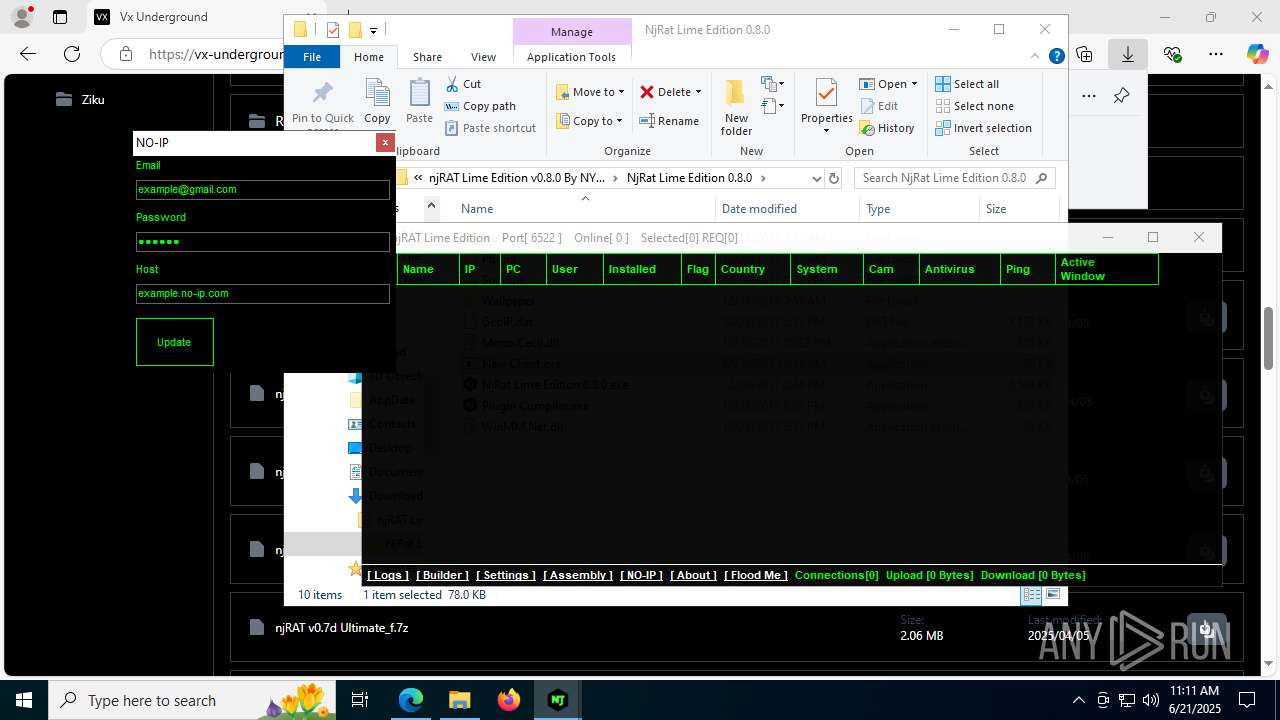
Task: Switch Explorer to details view icon
Action: click(x=1031, y=594)
